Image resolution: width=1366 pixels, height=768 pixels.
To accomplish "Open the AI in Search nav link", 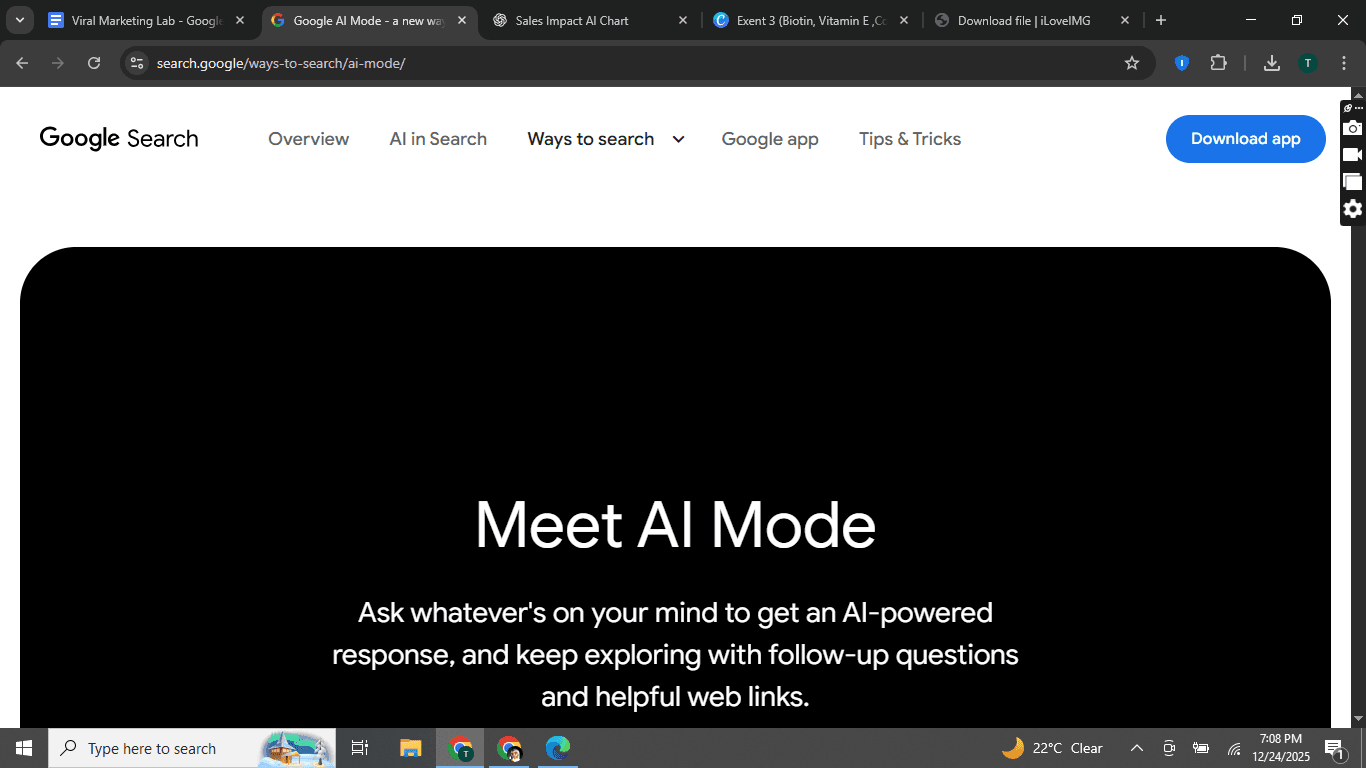I will [438, 139].
